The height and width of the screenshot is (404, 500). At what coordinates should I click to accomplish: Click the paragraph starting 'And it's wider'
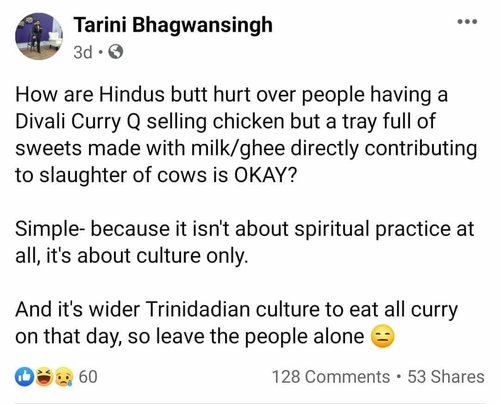[x=236, y=323]
